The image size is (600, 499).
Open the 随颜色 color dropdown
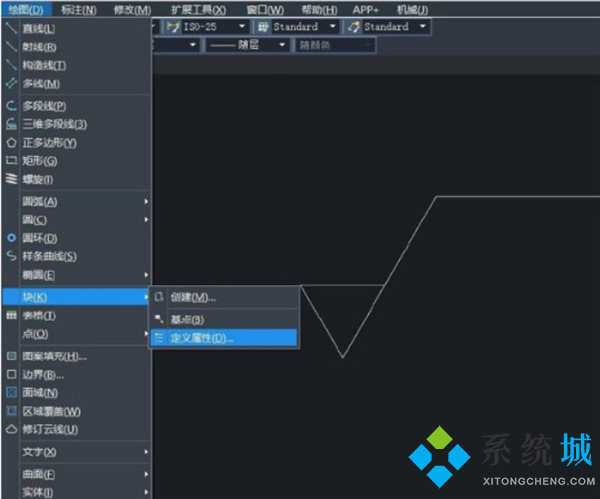point(369,45)
